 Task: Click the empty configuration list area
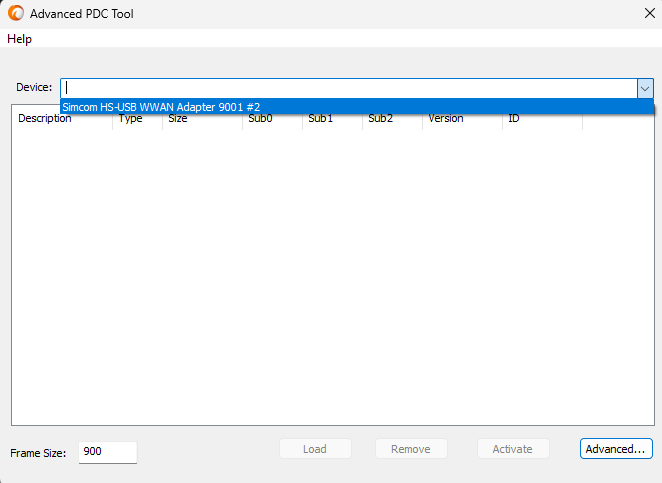[330, 280]
